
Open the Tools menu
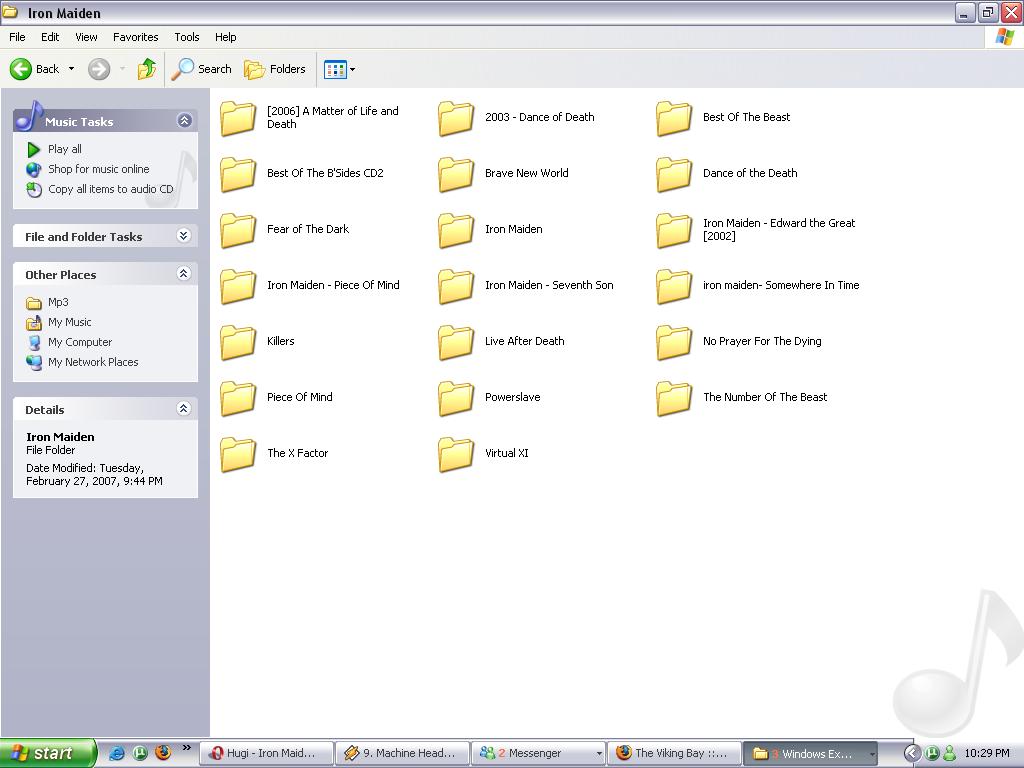[187, 37]
